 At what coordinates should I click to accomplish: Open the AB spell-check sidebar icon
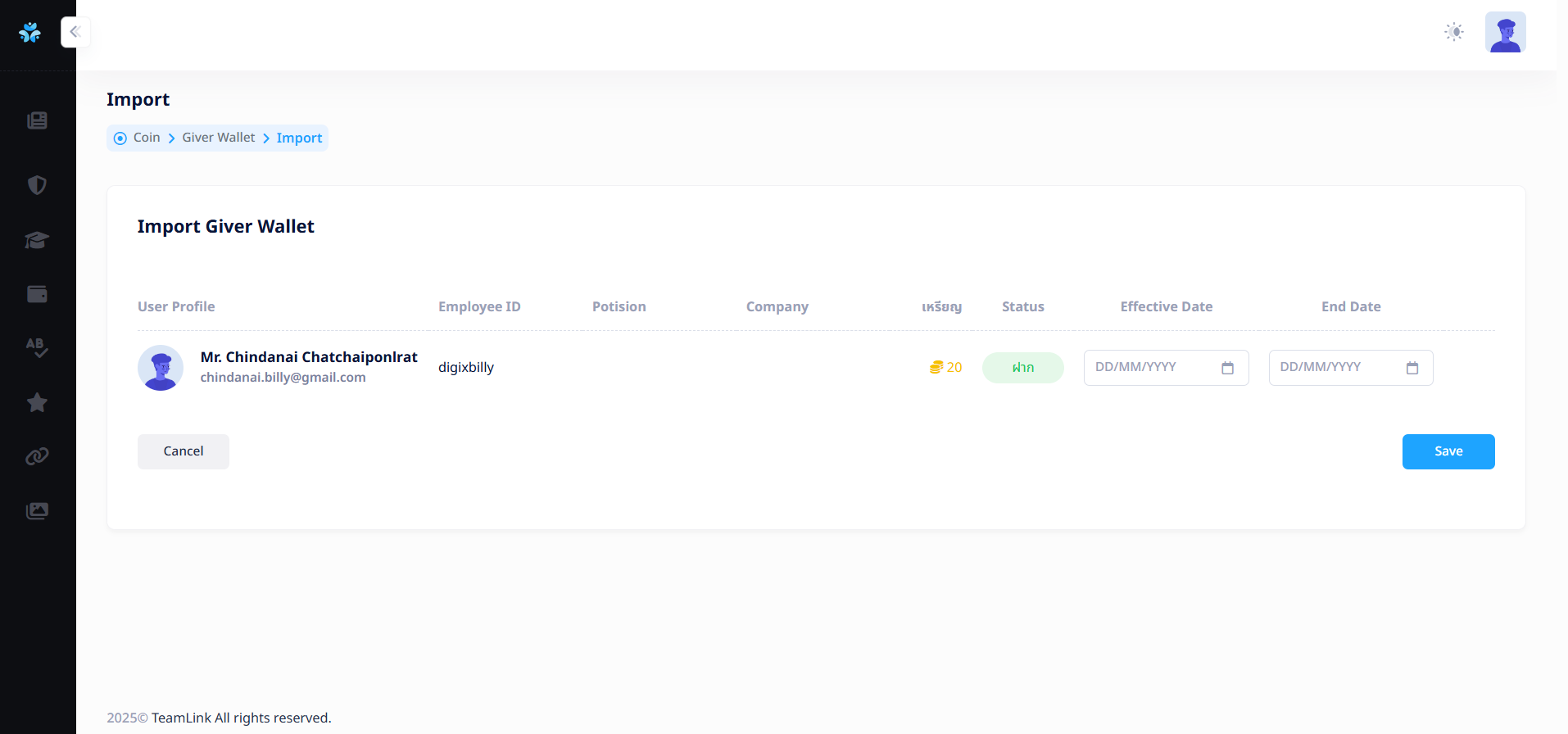[37, 347]
